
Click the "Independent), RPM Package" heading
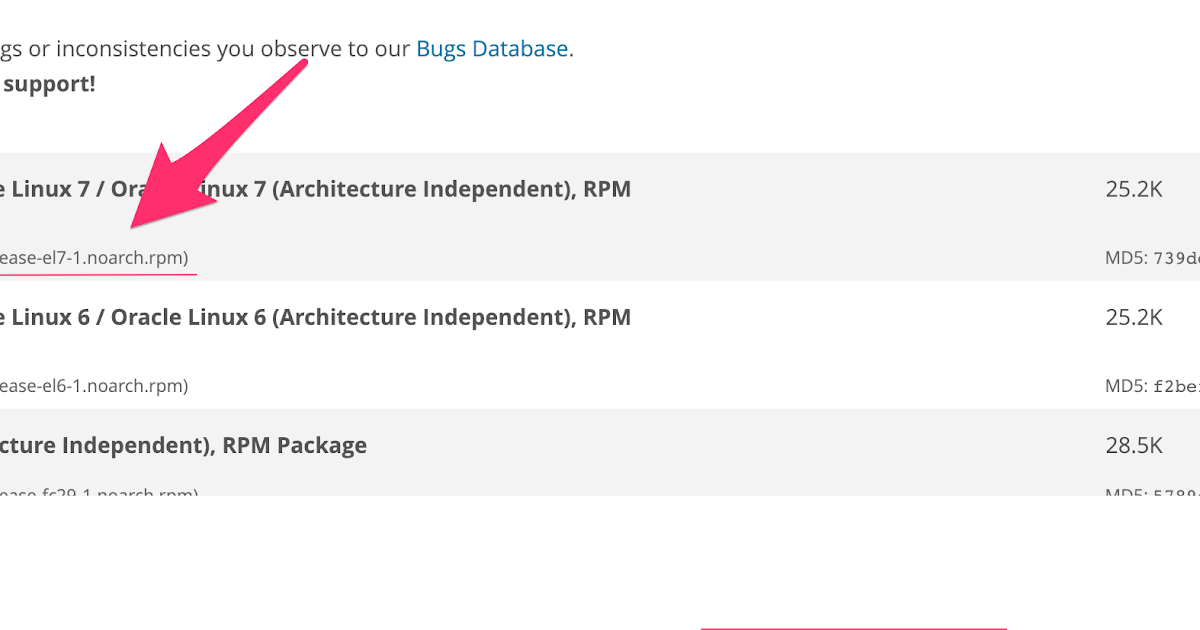point(183,445)
